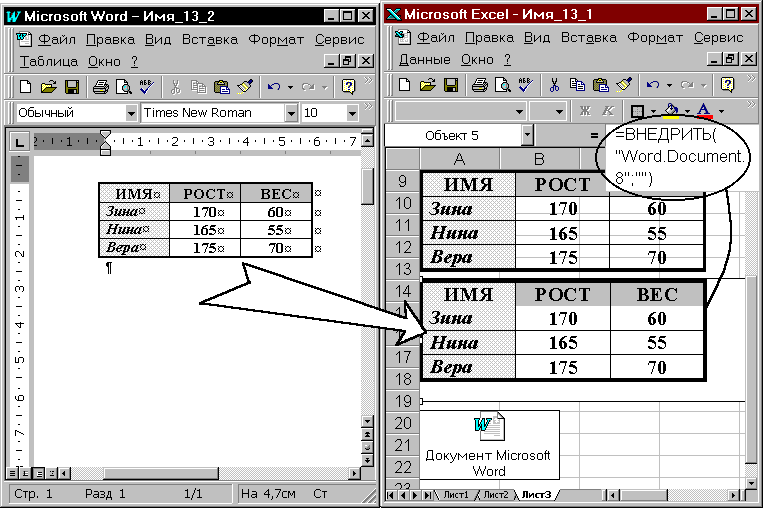Print icon in Excel toolbar
This screenshot has height=508, width=763.
pos(480,85)
